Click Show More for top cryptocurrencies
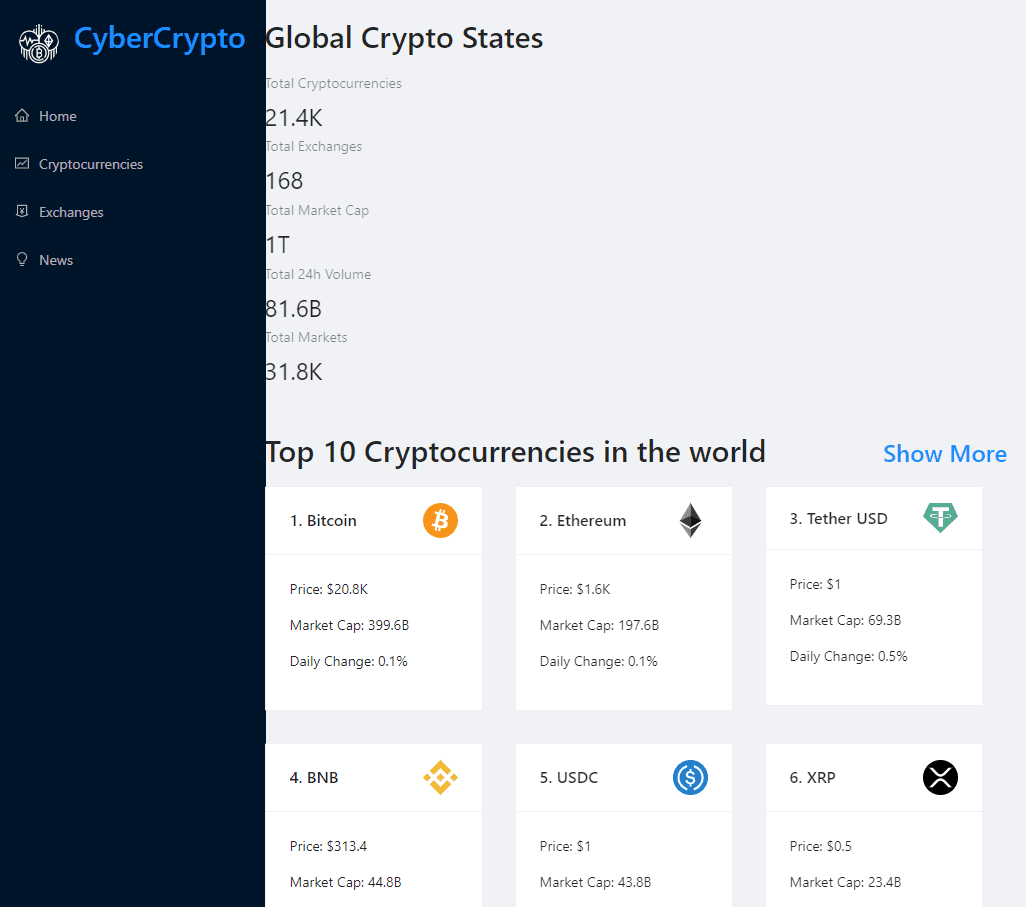 [945, 454]
